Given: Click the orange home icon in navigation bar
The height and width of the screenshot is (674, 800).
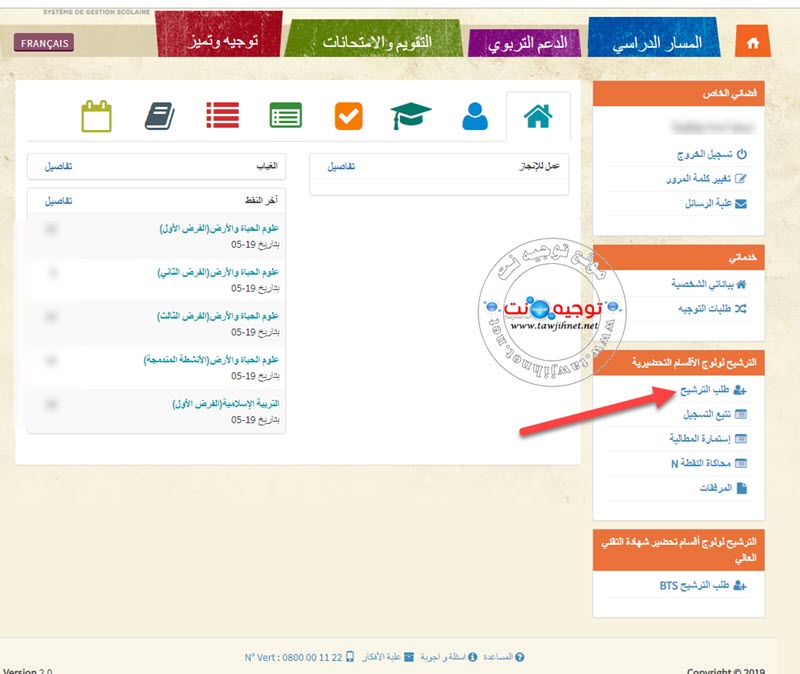Looking at the screenshot, I should click(x=753, y=42).
